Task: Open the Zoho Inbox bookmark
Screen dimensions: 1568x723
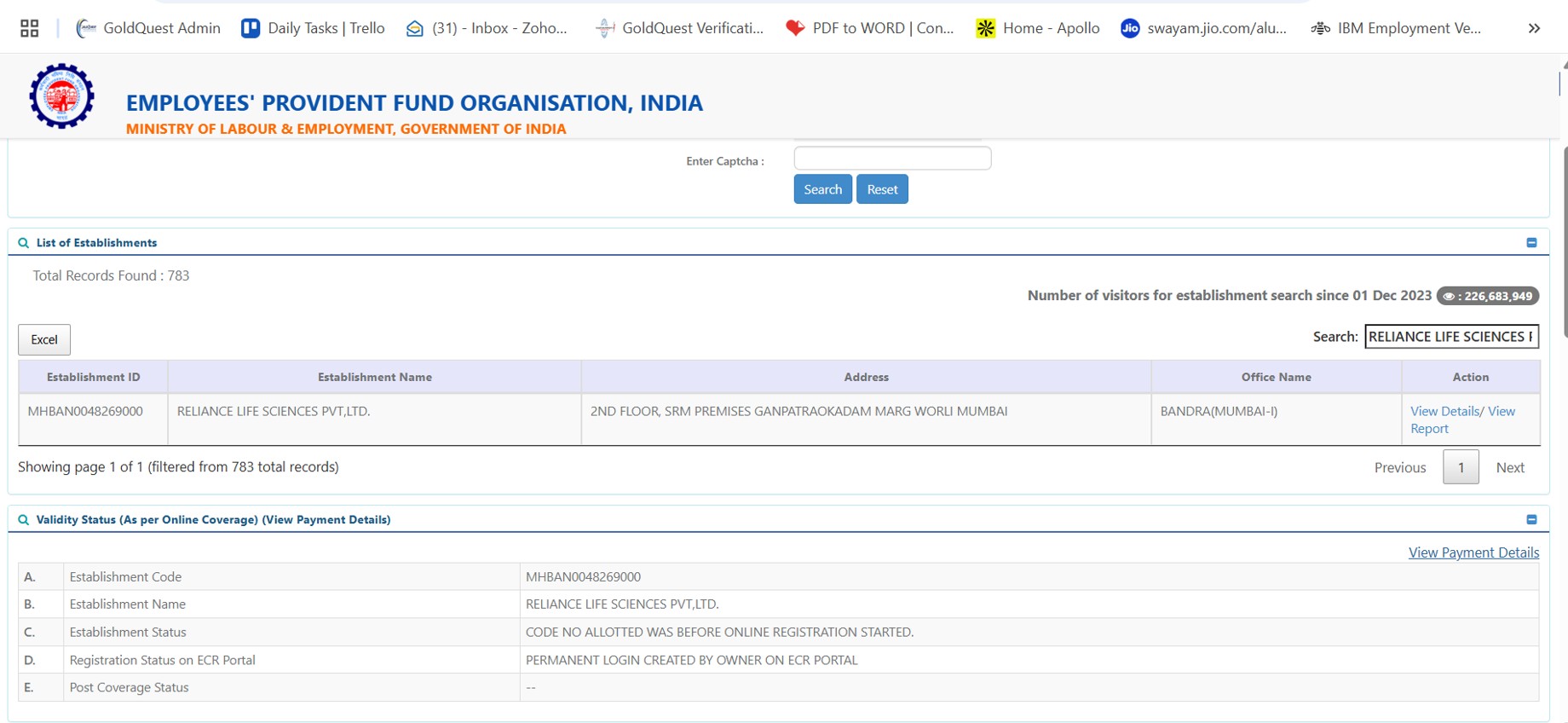Action: [487, 28]
